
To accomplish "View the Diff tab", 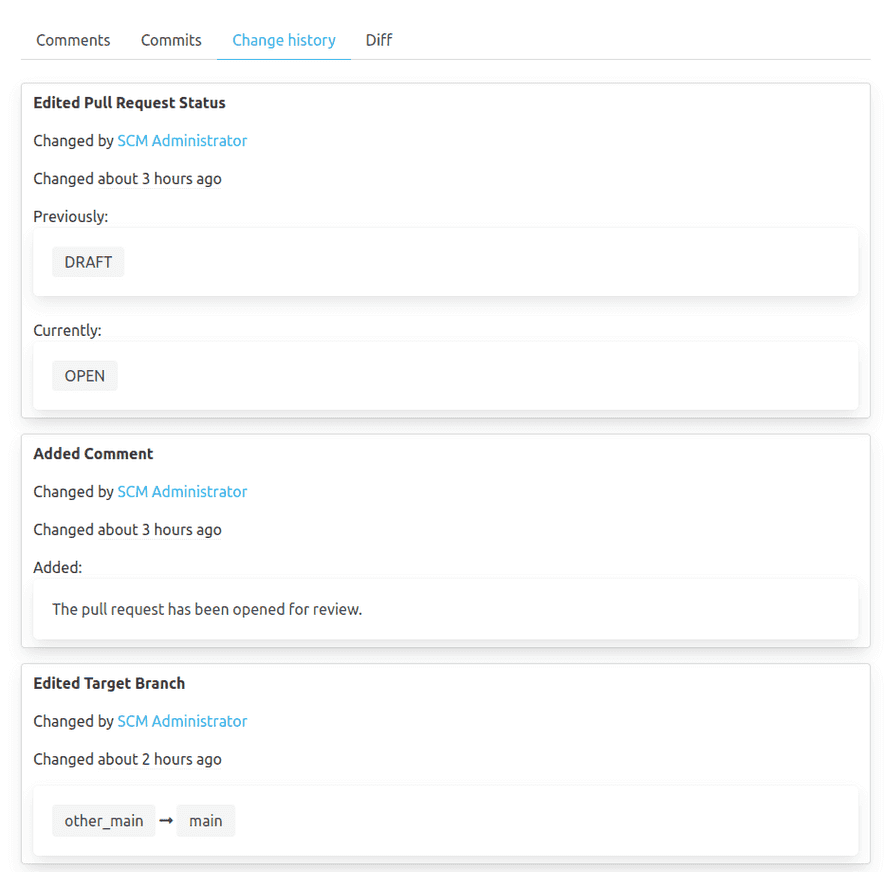I will (378, 40).
